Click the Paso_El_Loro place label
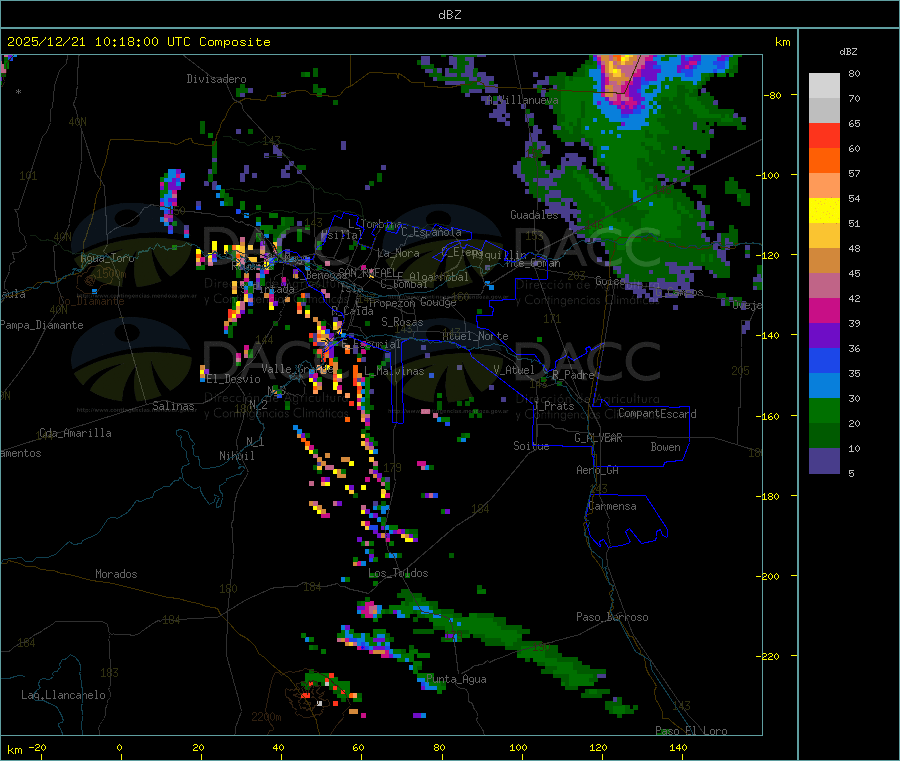Viewport: 900px width, 761px height. tap(692, 731)
